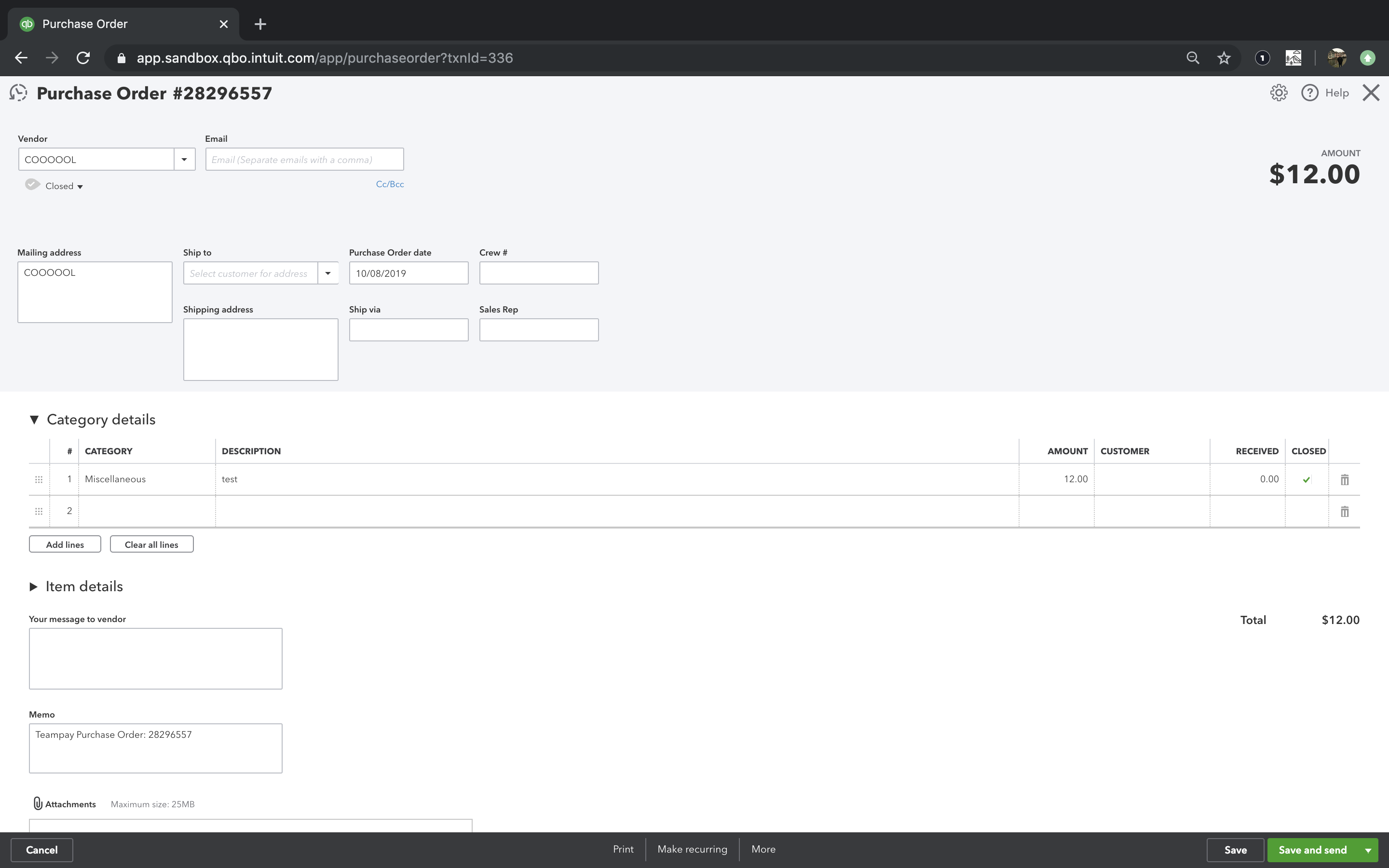The width and height of the screenshot is (1389, 868).
Task: Click the Sales Rep input field
Action: (x=539, y=330)
